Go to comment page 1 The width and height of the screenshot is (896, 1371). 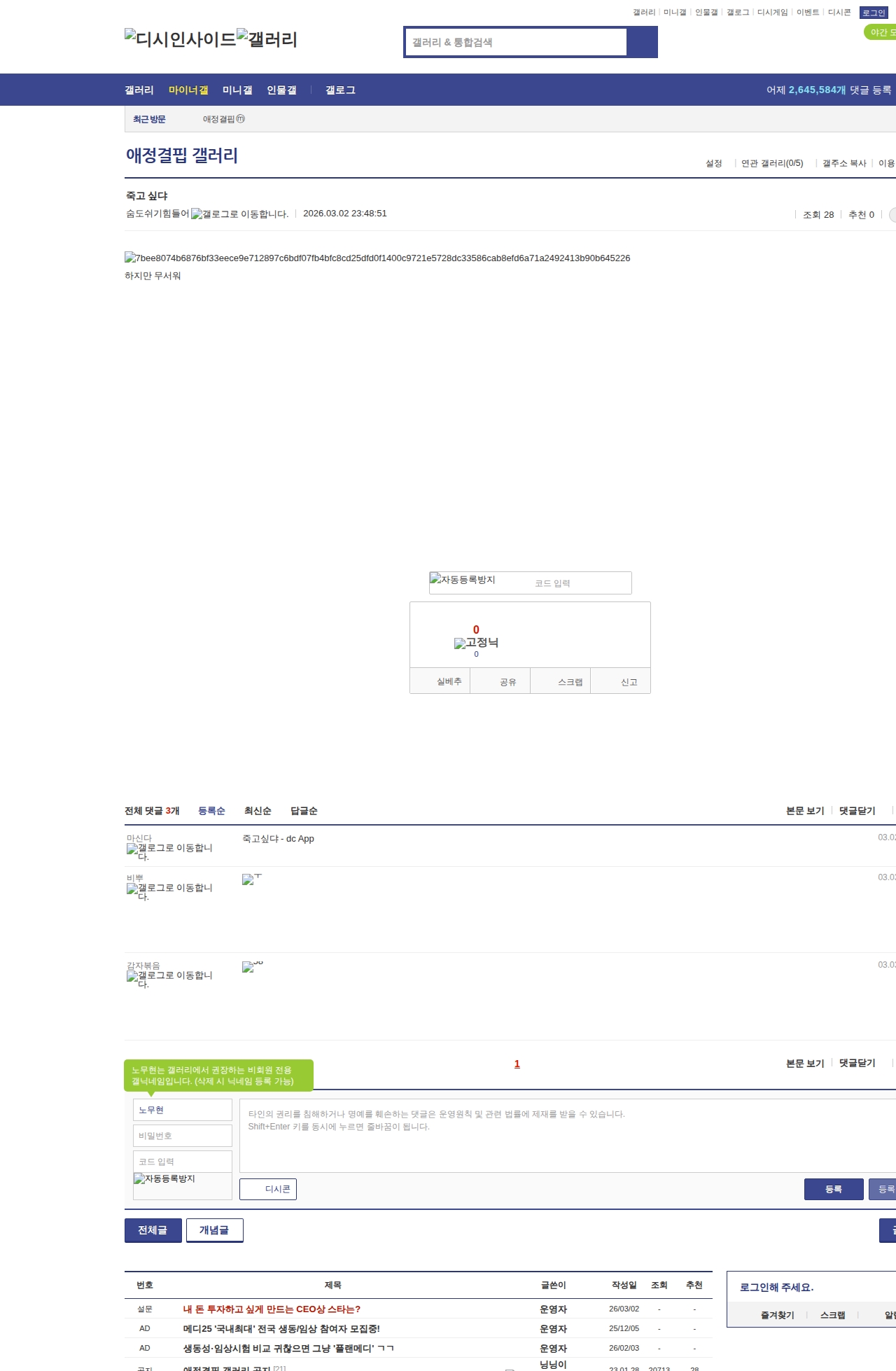point(517,1064)
